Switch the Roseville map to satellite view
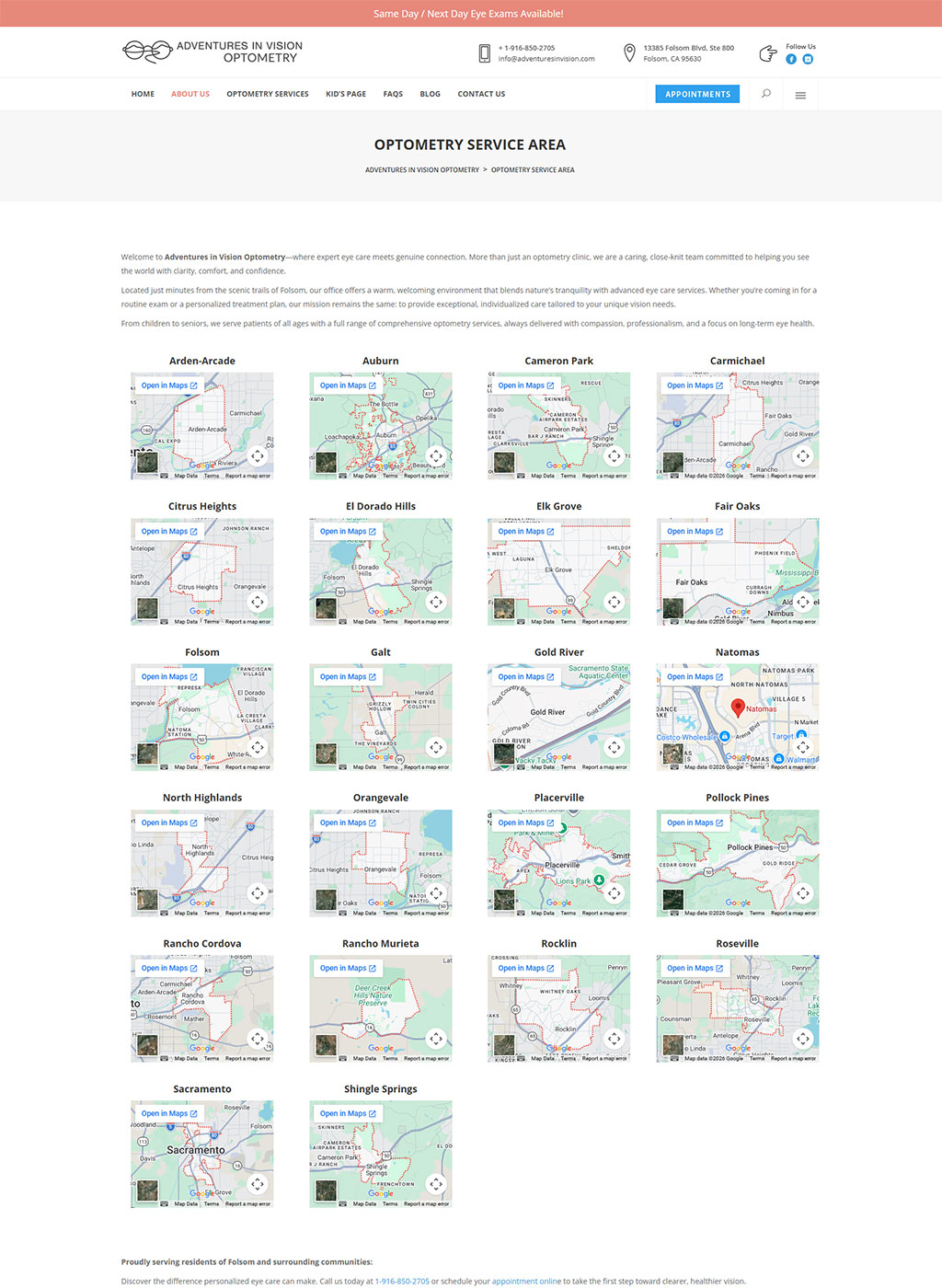 673,1045
